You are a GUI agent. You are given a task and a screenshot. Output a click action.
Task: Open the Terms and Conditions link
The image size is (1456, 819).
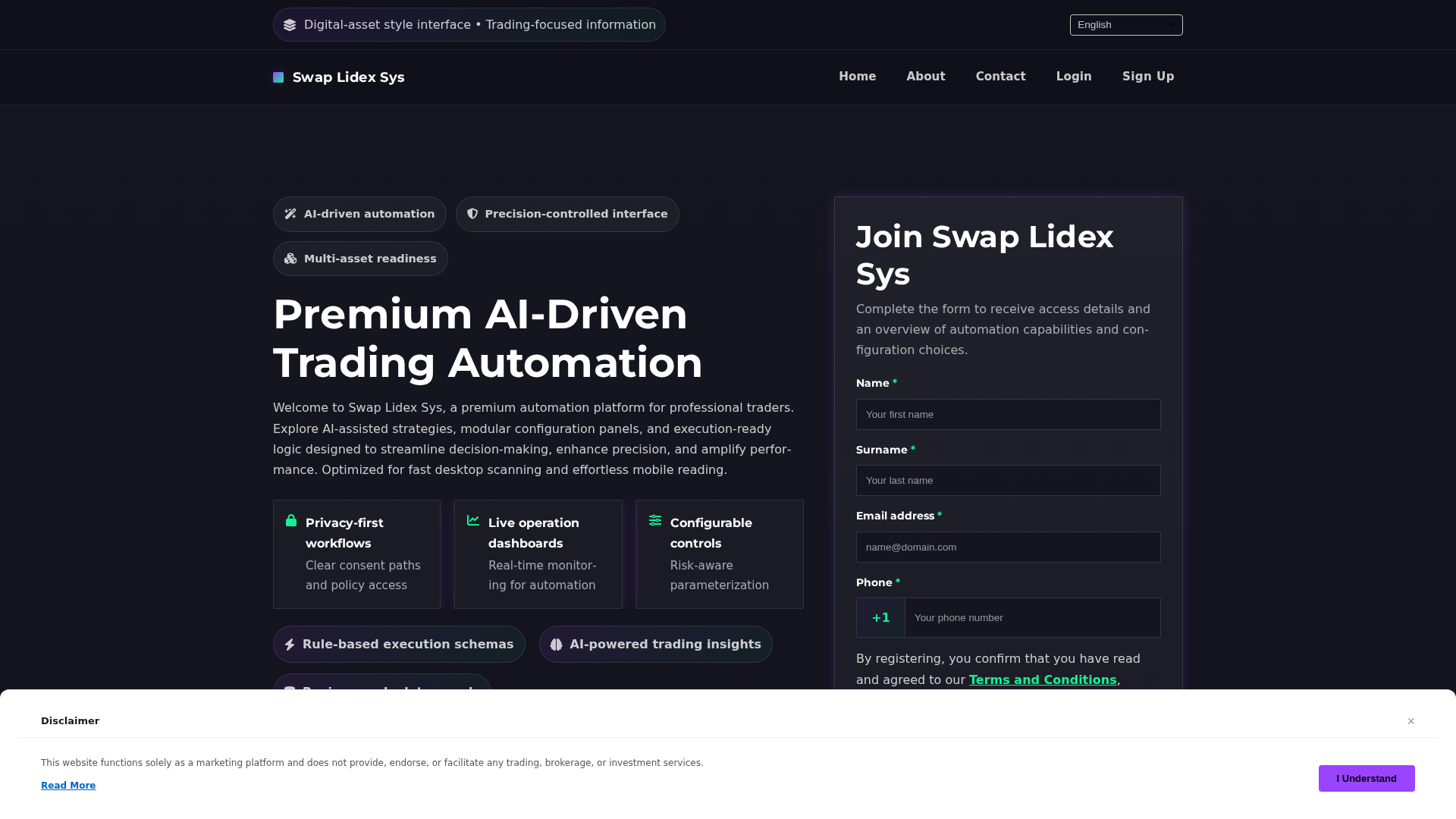(x=1043, y=680)
